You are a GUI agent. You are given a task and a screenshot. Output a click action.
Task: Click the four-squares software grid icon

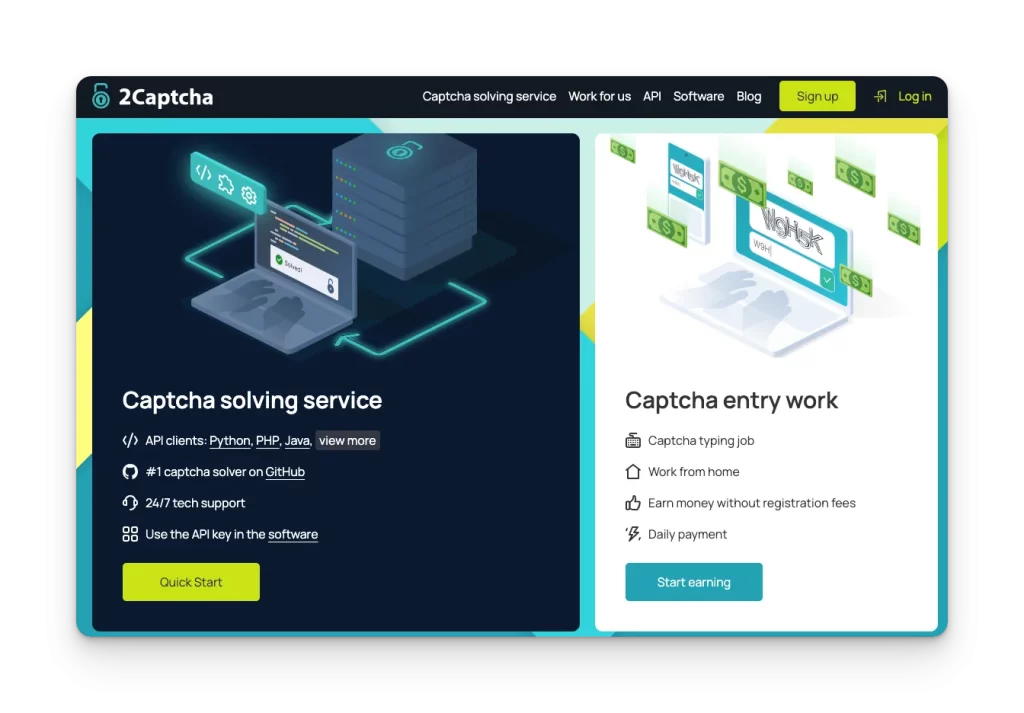pyautogui.click(x=130, y=534)
